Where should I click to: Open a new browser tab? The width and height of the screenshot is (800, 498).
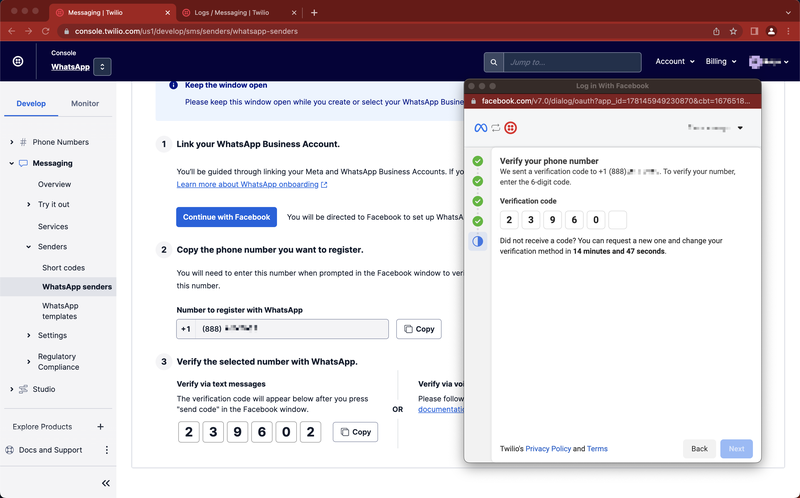point(314,13)
